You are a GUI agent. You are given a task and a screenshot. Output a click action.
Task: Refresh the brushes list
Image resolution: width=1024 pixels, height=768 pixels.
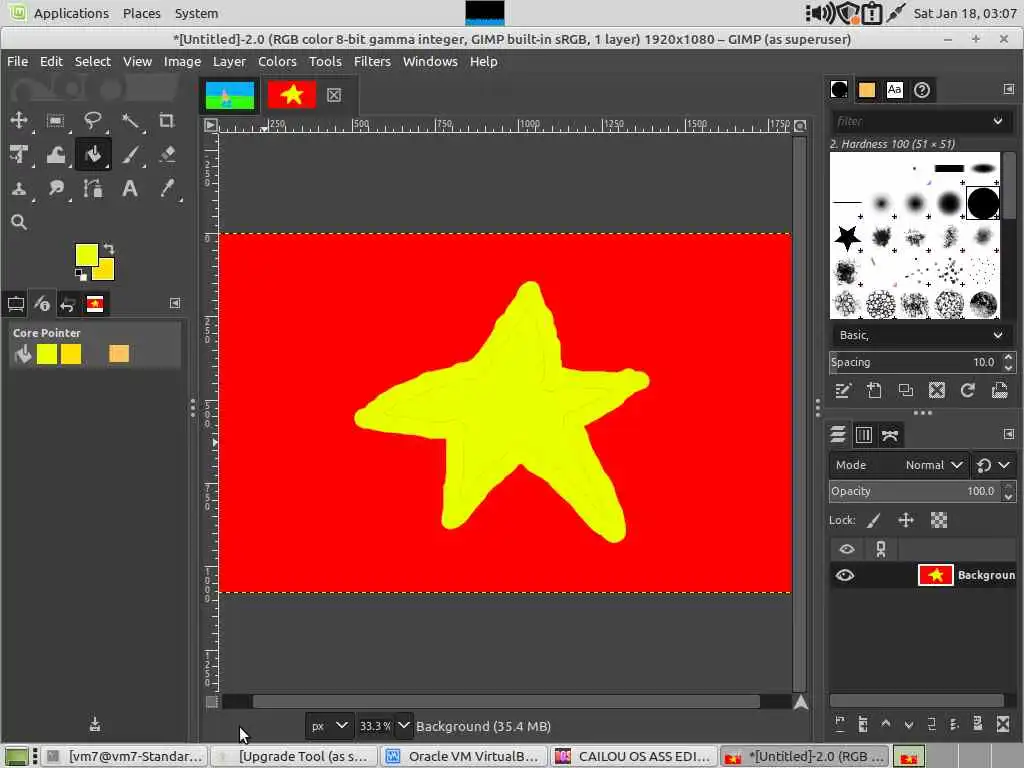click(968, 391)
